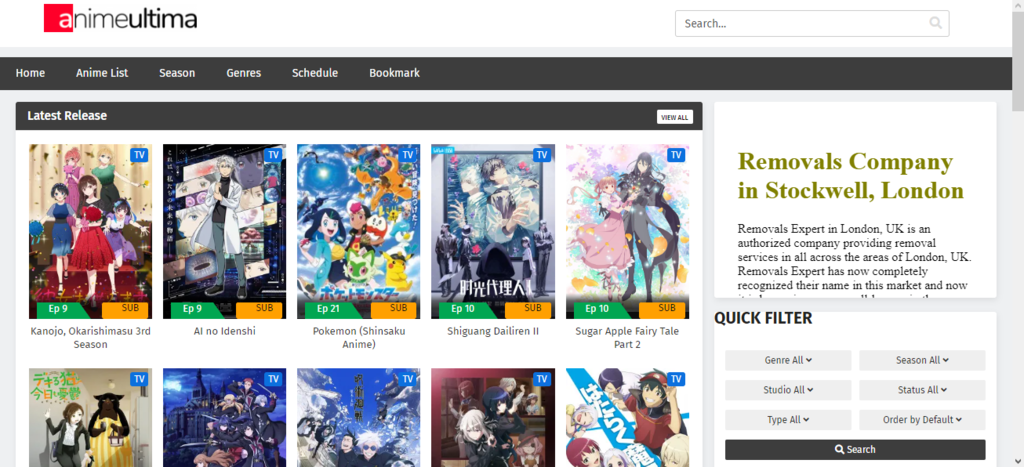Click TV badge on Kanojo, Okarishimasu poster
The height and width of the screenshot is (467, 1024).
click(x=139, y=155)
